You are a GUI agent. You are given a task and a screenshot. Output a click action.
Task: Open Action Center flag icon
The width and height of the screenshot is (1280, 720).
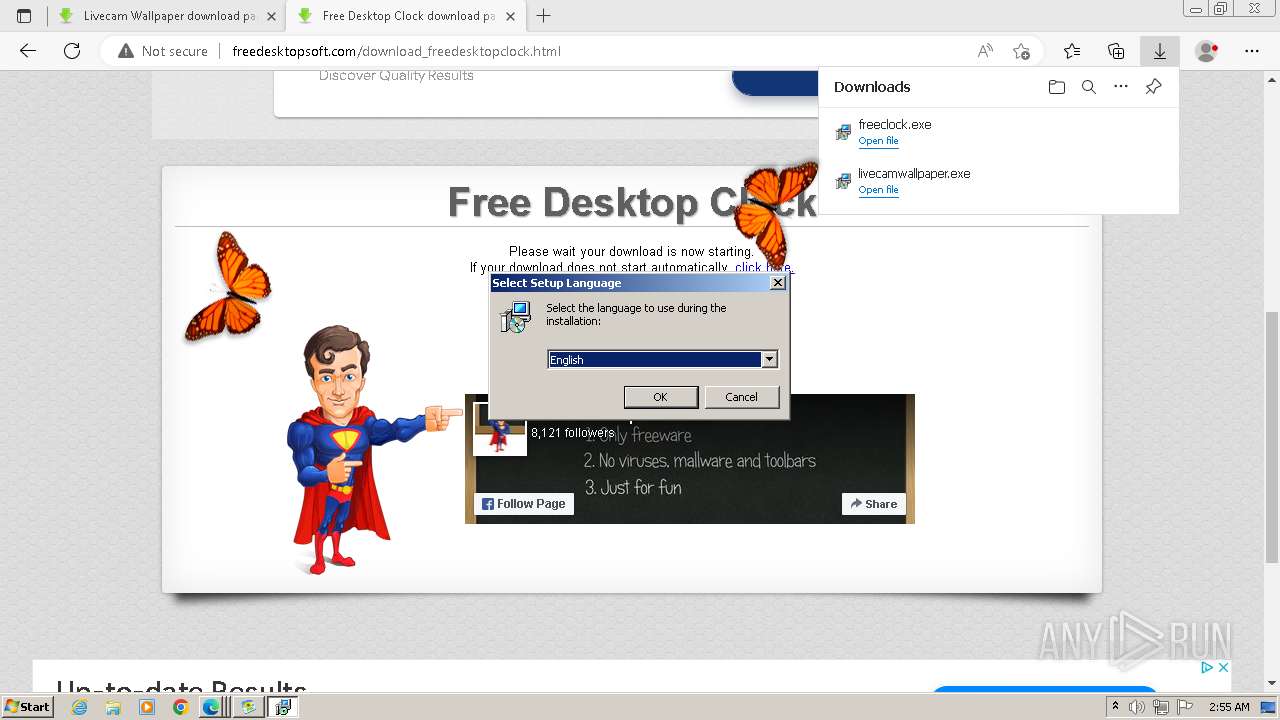[x=1184, y=707]
